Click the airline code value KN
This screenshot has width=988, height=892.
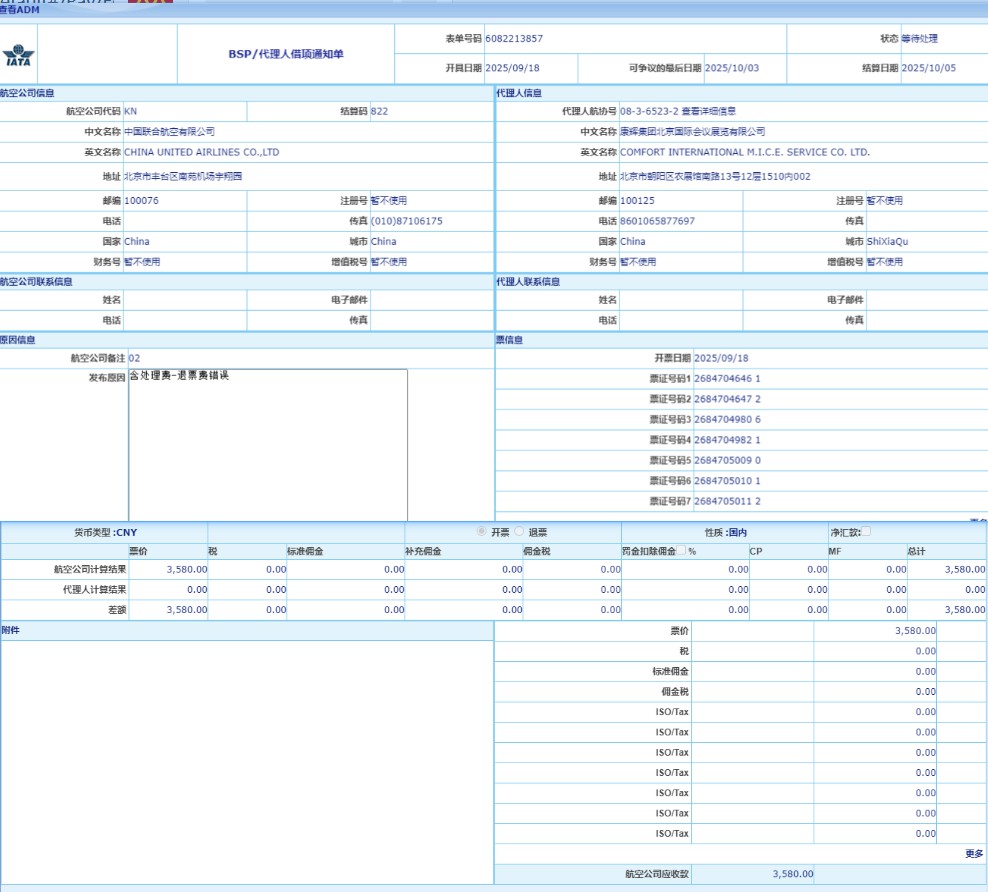coord(130,111)
